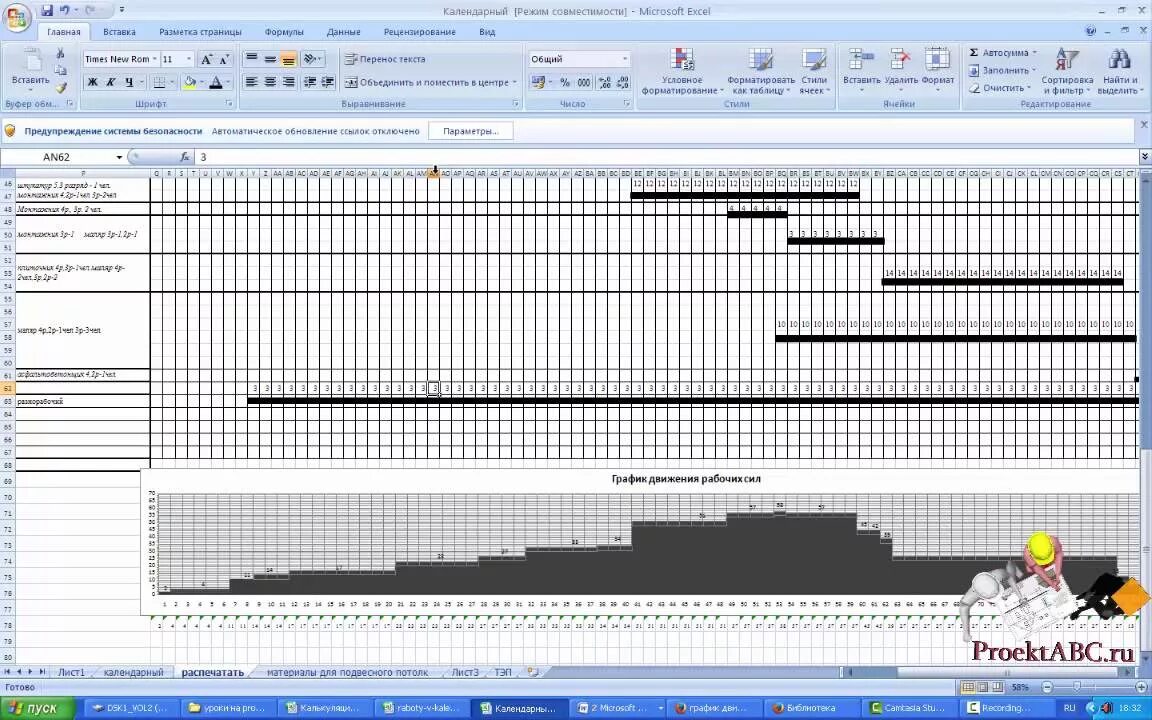The height and width of the screenshot is (720, 1152).
Task: Apply the 000 thousands separator format
Action: tap(583, 82)
